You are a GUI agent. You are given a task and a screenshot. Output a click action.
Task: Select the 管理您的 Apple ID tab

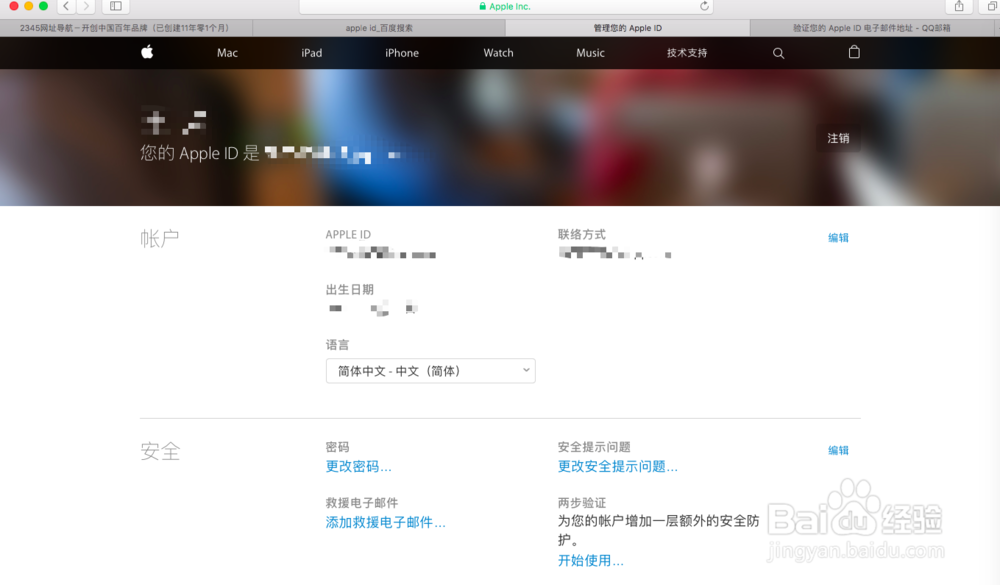pos(628,28)
